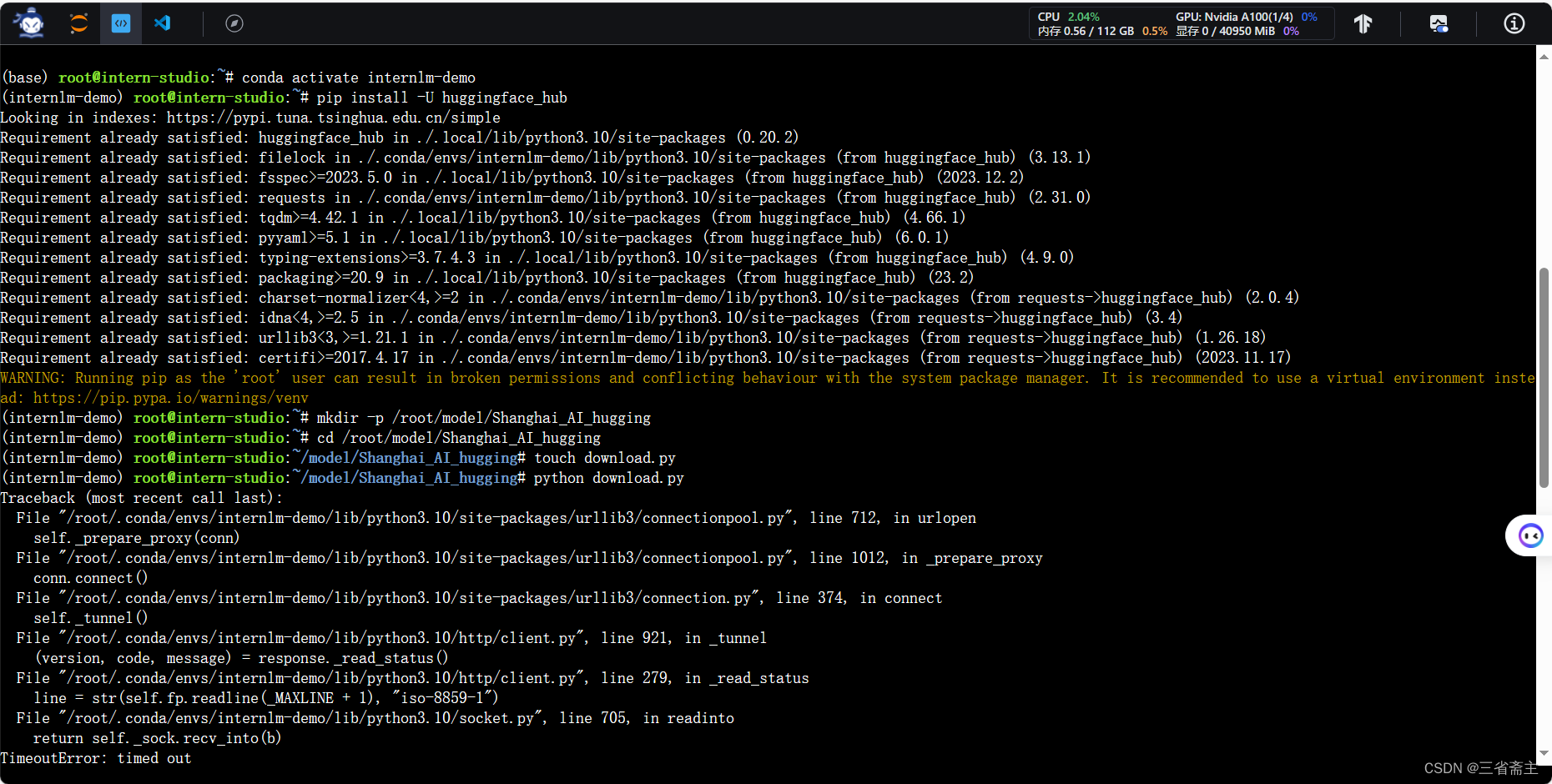Screen dimensions: 1552x784
Task: Click the 'cd /root/model/Shanghai_AI_hugging' command
Action: tap(458, 438)
